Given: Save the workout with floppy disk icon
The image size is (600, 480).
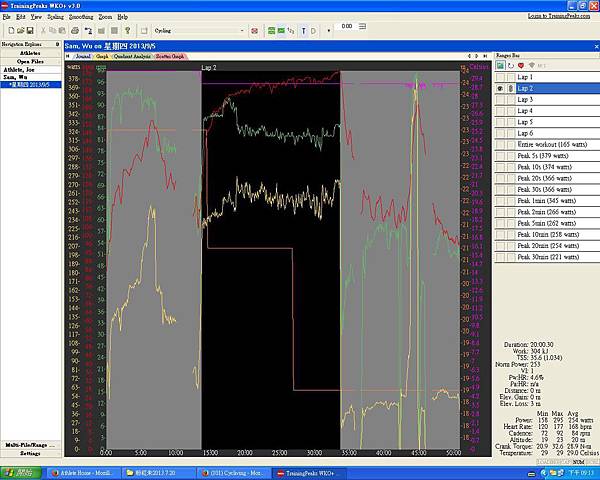Looking at the screenshot, I should pos(30,31).
